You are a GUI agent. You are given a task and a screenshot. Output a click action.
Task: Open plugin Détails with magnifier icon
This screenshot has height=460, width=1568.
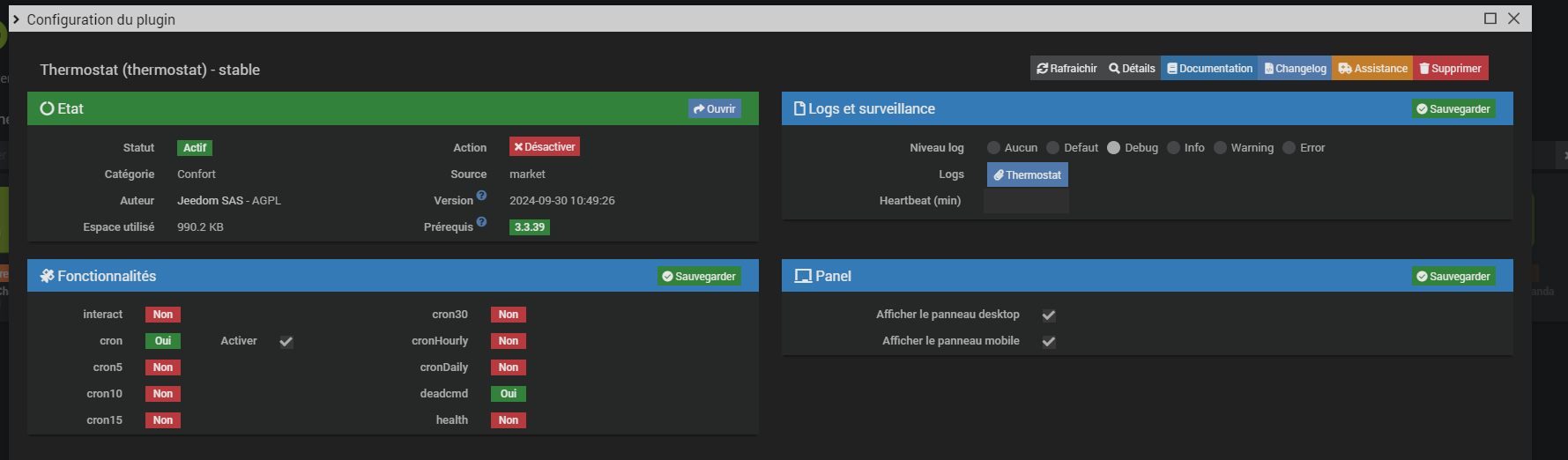tap(1132, 69)
